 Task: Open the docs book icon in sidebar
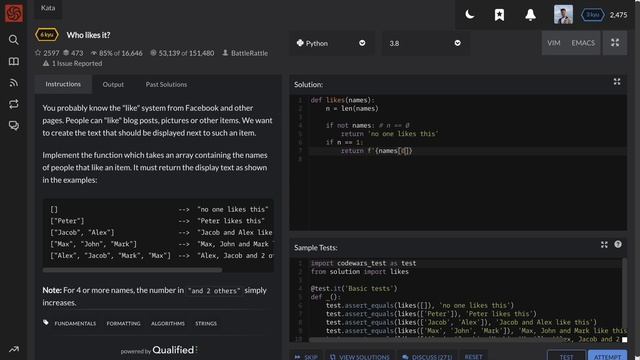tap(13, 61)
